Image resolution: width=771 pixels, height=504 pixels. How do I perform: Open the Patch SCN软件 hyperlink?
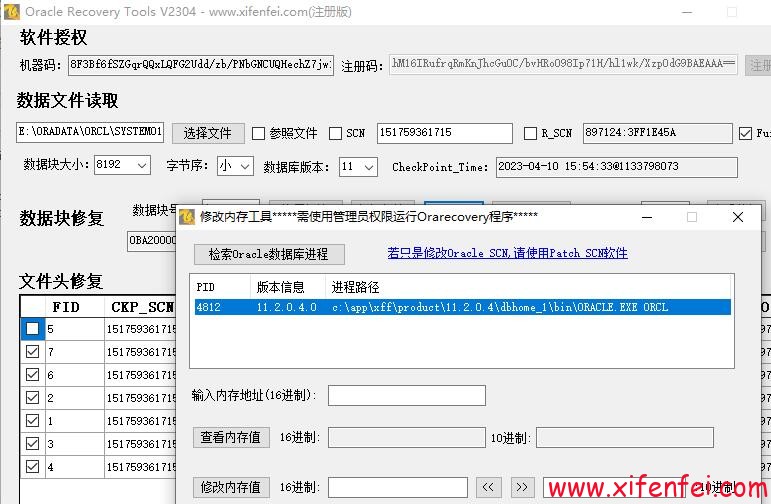pos(507,253)
